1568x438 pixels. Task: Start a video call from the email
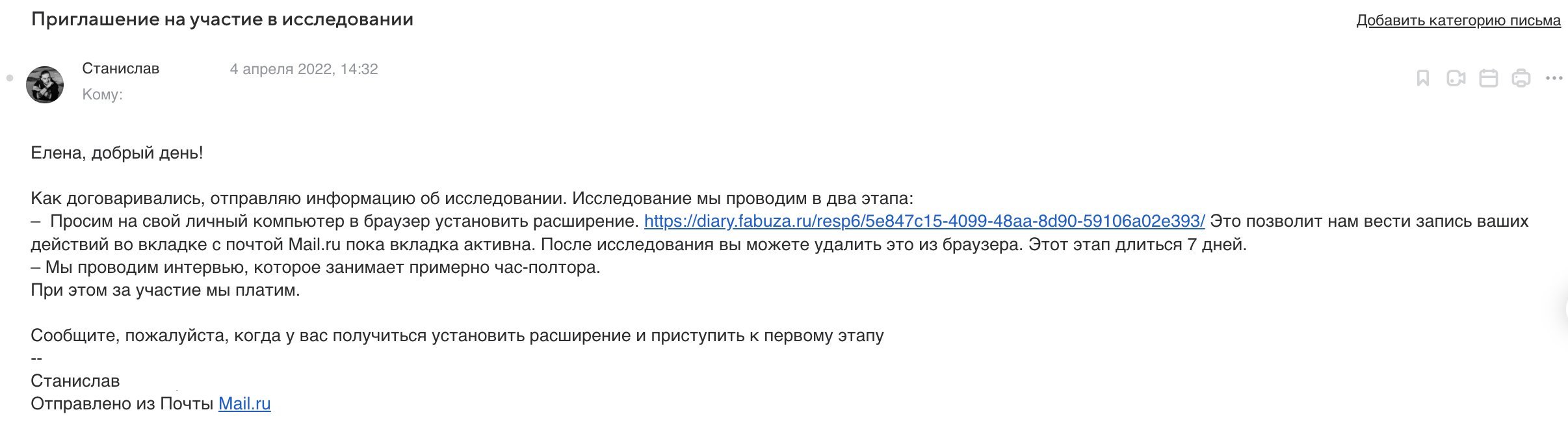click(x=1456, y=79)
